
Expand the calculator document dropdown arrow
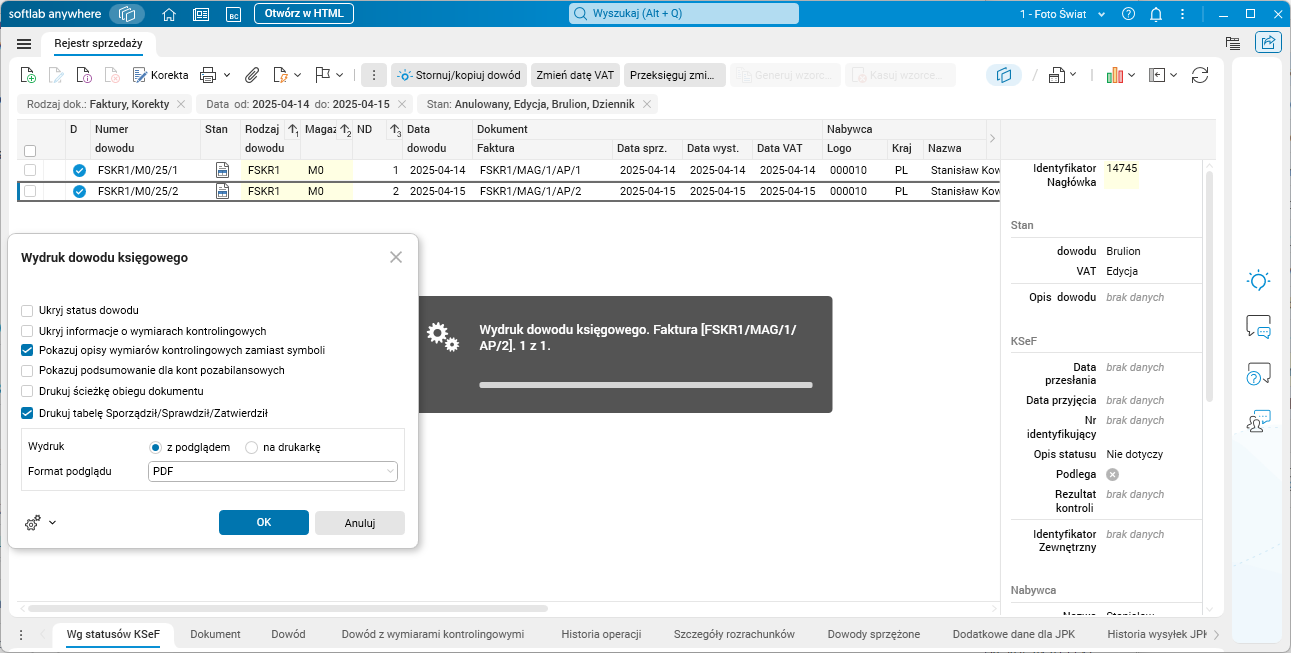click(1073, 75)
